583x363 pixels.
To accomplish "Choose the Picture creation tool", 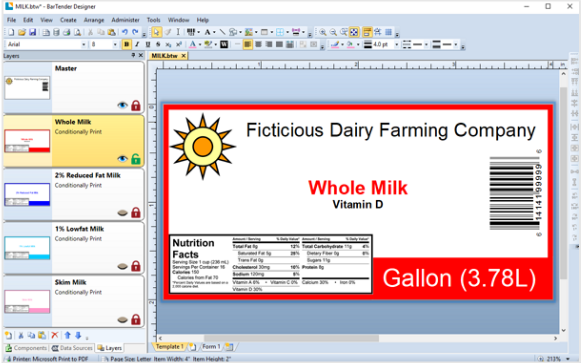I will coord(249,32).
